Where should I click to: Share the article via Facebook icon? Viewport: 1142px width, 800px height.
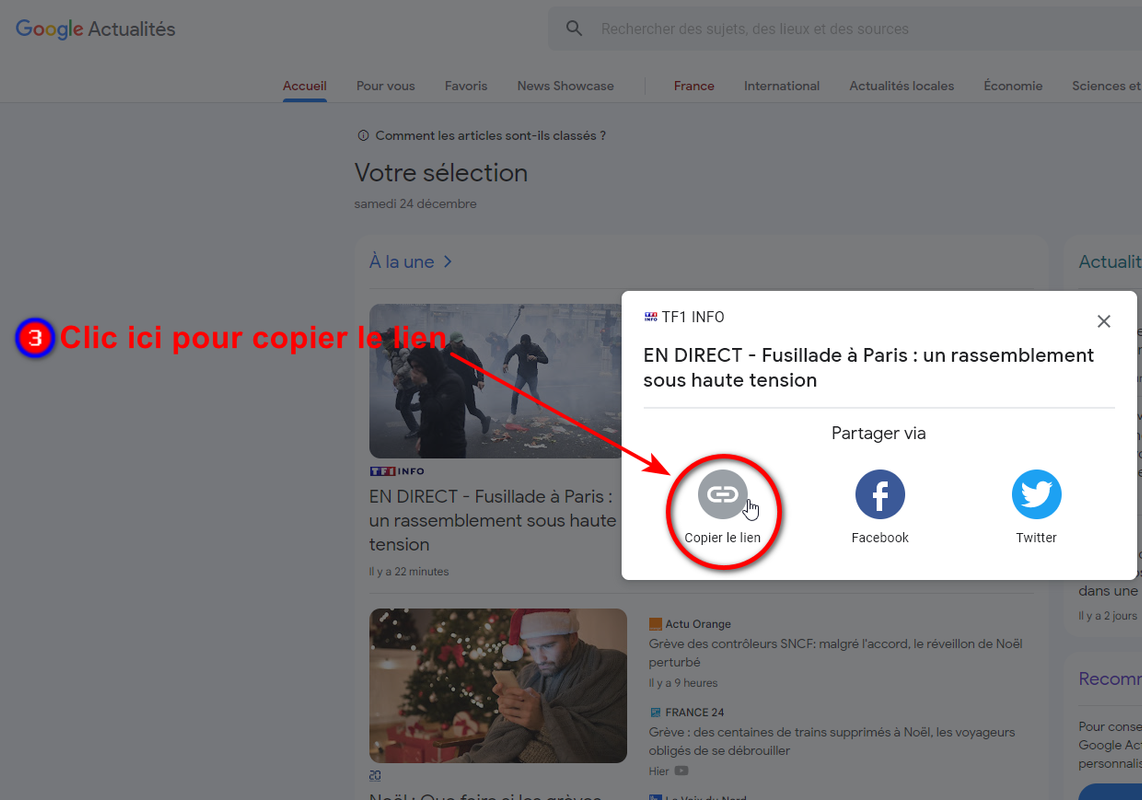[880, 495]
